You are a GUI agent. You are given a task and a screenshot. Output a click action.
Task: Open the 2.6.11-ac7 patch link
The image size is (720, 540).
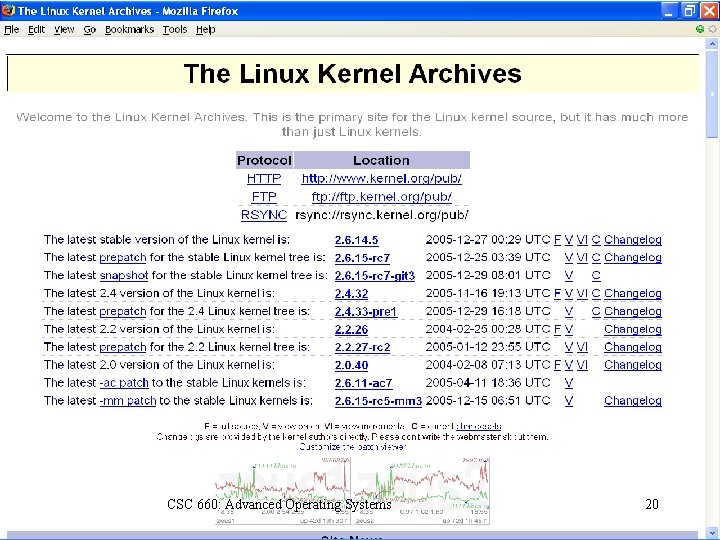[x=363, y=383]
